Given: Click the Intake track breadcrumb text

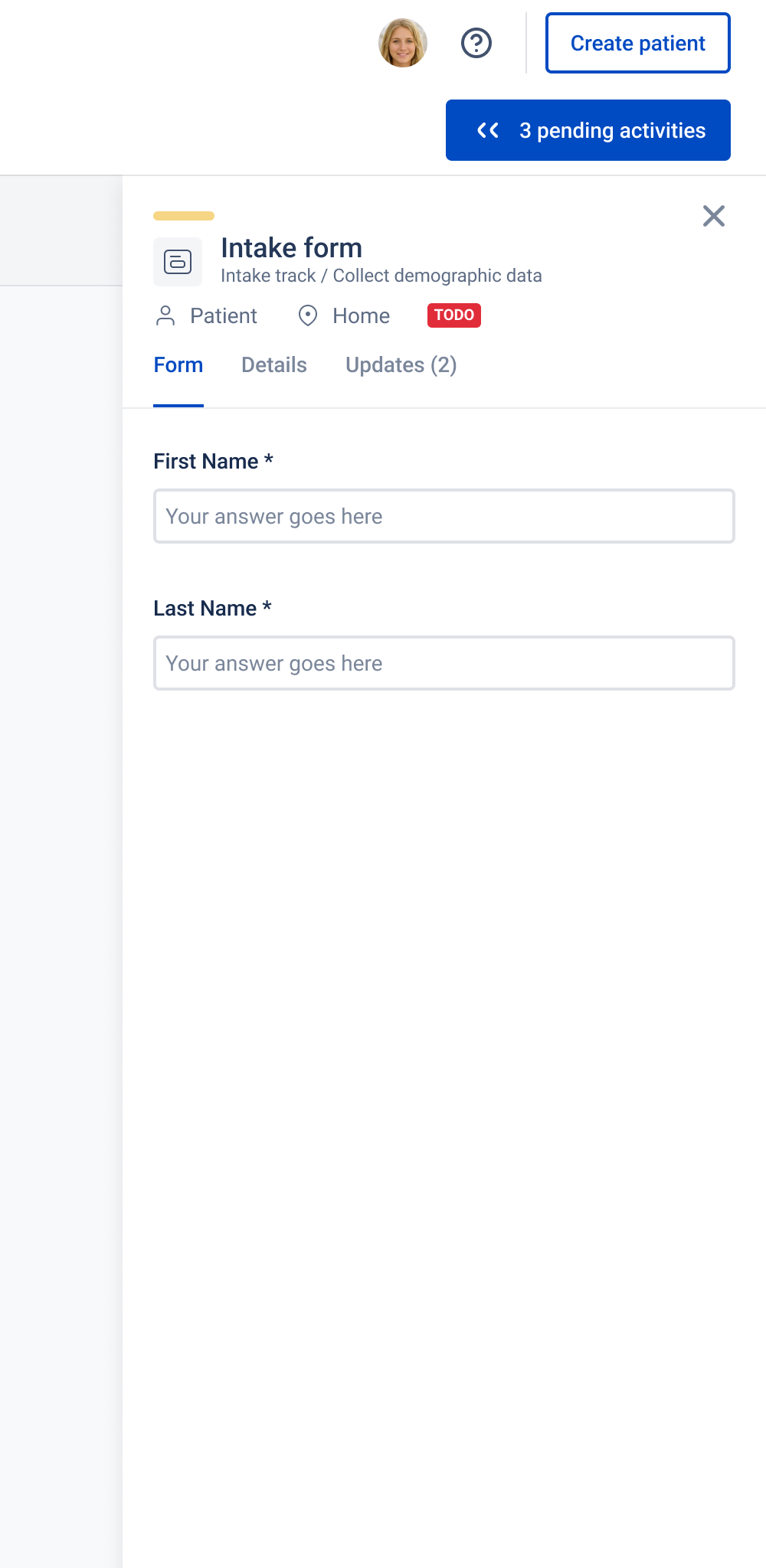Looking at the screenshot, I should [268, 276].
